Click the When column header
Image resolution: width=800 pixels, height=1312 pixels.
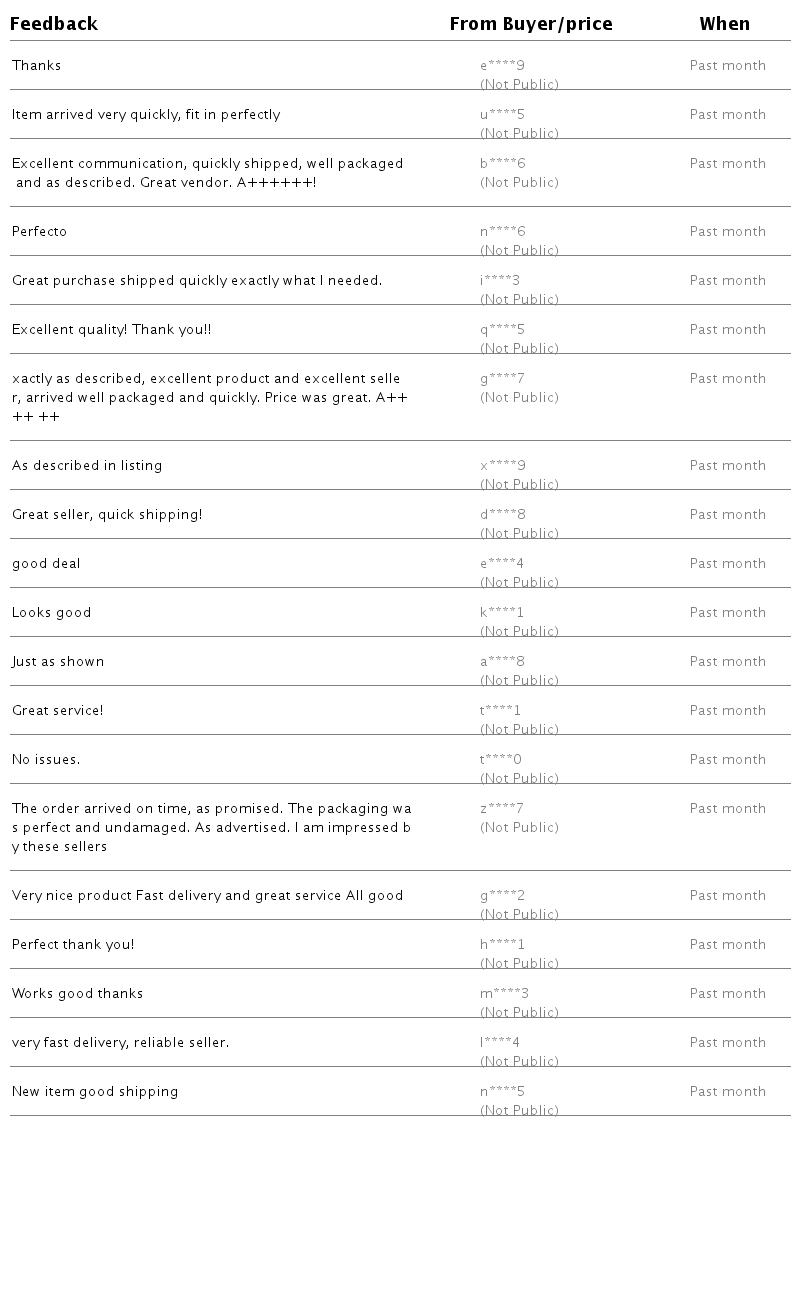click(724, 24)
